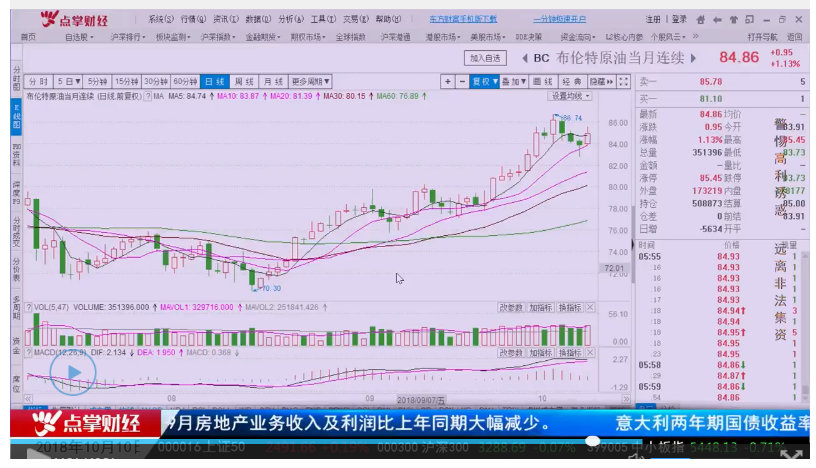Screen dimensions: 816x468
Task: Open the 资讯(I) menu
Action: 225,19
